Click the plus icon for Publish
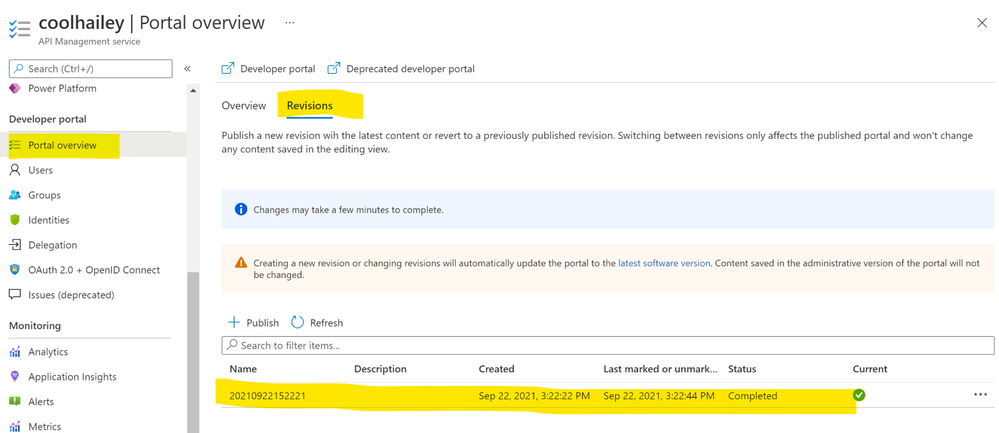Image resolution: width=999 pixels, height=433 pixels. [234, 322]
